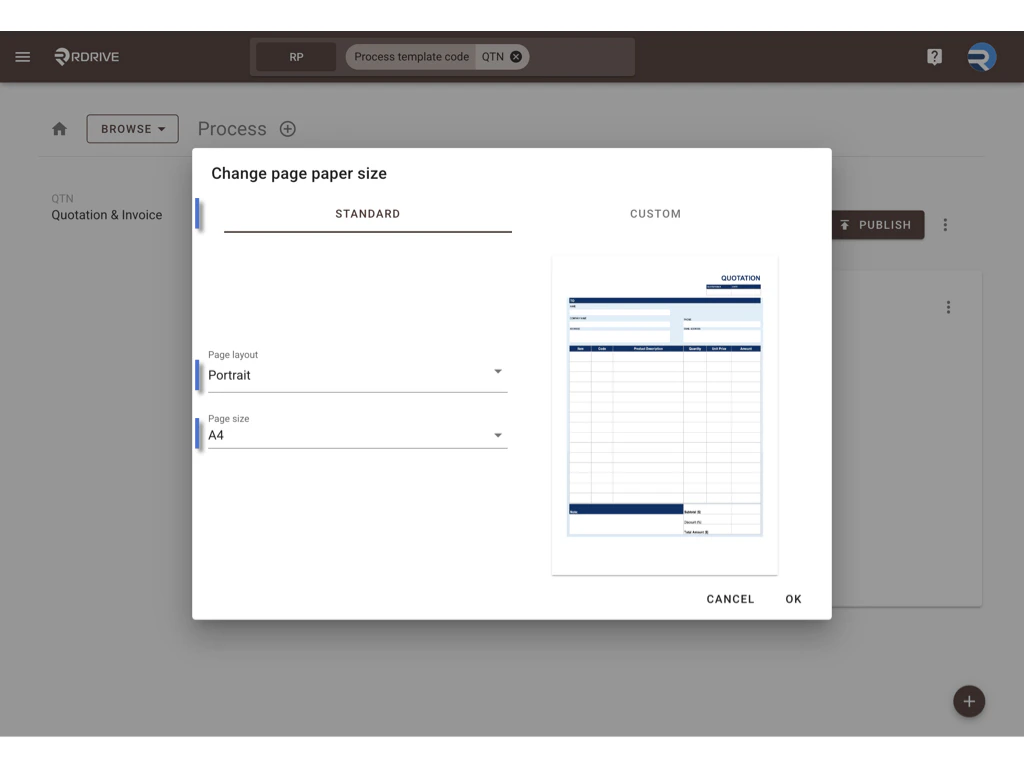
Task: Open the kebab menu beside PUBLISH
Action: pyautogui.click(x=945, y=225)
